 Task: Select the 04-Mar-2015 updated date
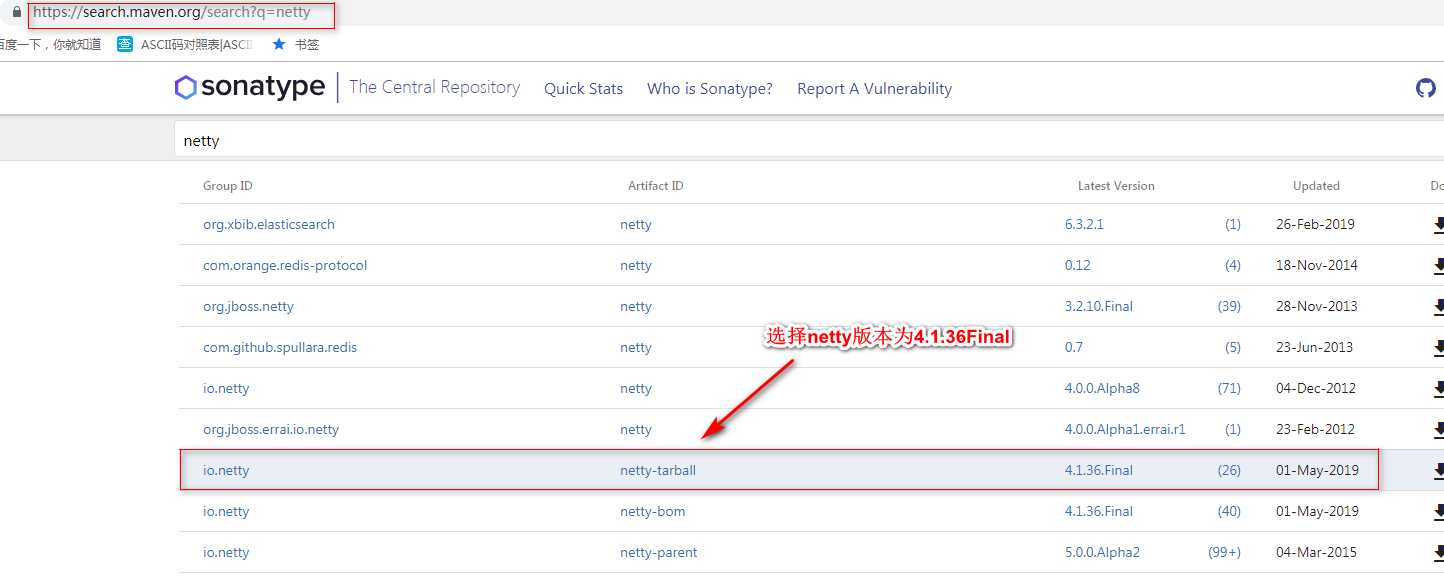pos(1317,552)
